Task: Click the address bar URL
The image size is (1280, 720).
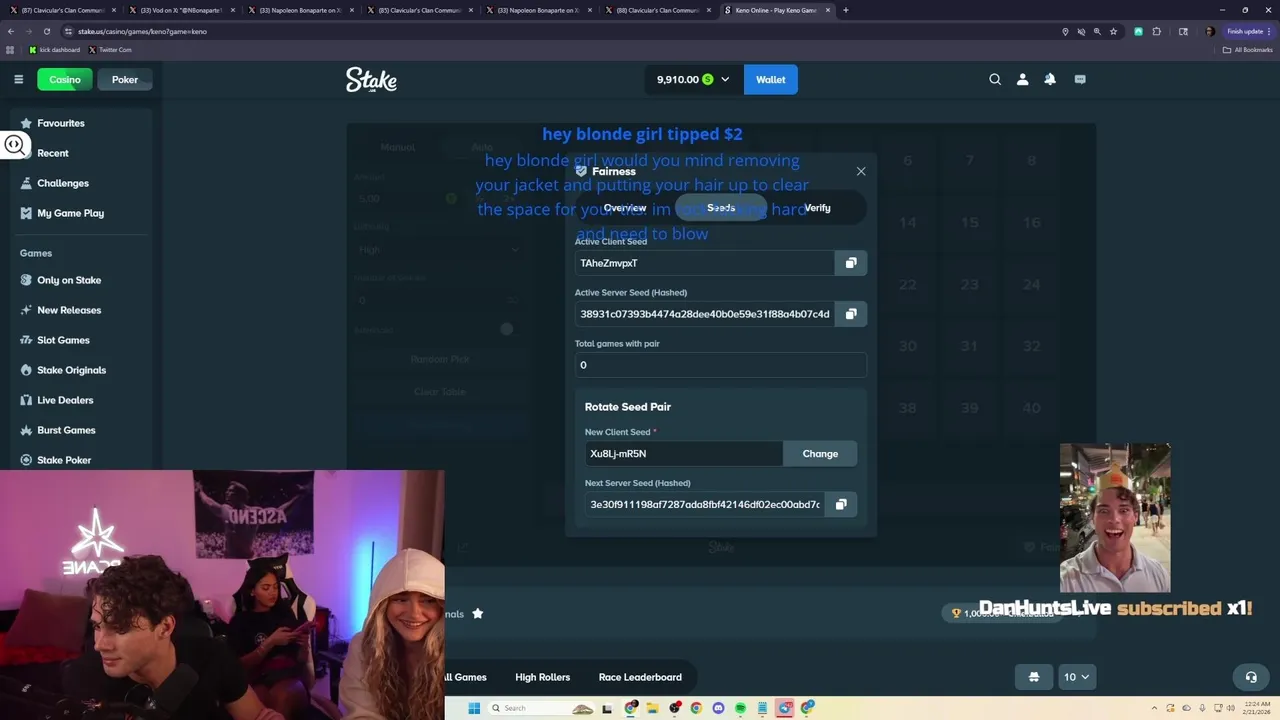Action: [x=142, y=31]
